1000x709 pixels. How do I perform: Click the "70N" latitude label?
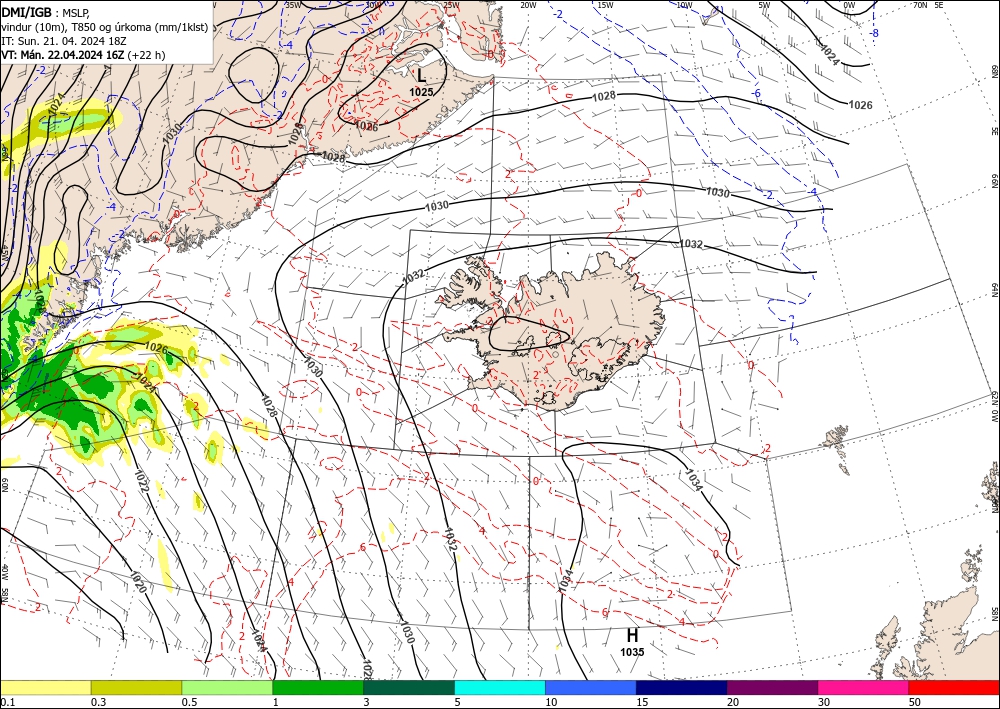920,5
